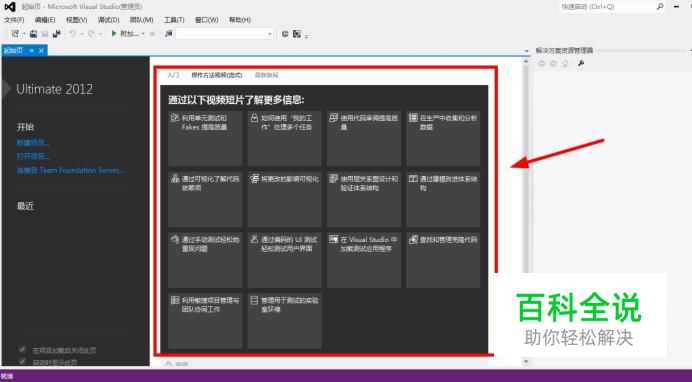Image resolution: width=692 pixels, height=382 pixels.
Task: Click the Solution Explorer Back icon
Action: point(542,64)
